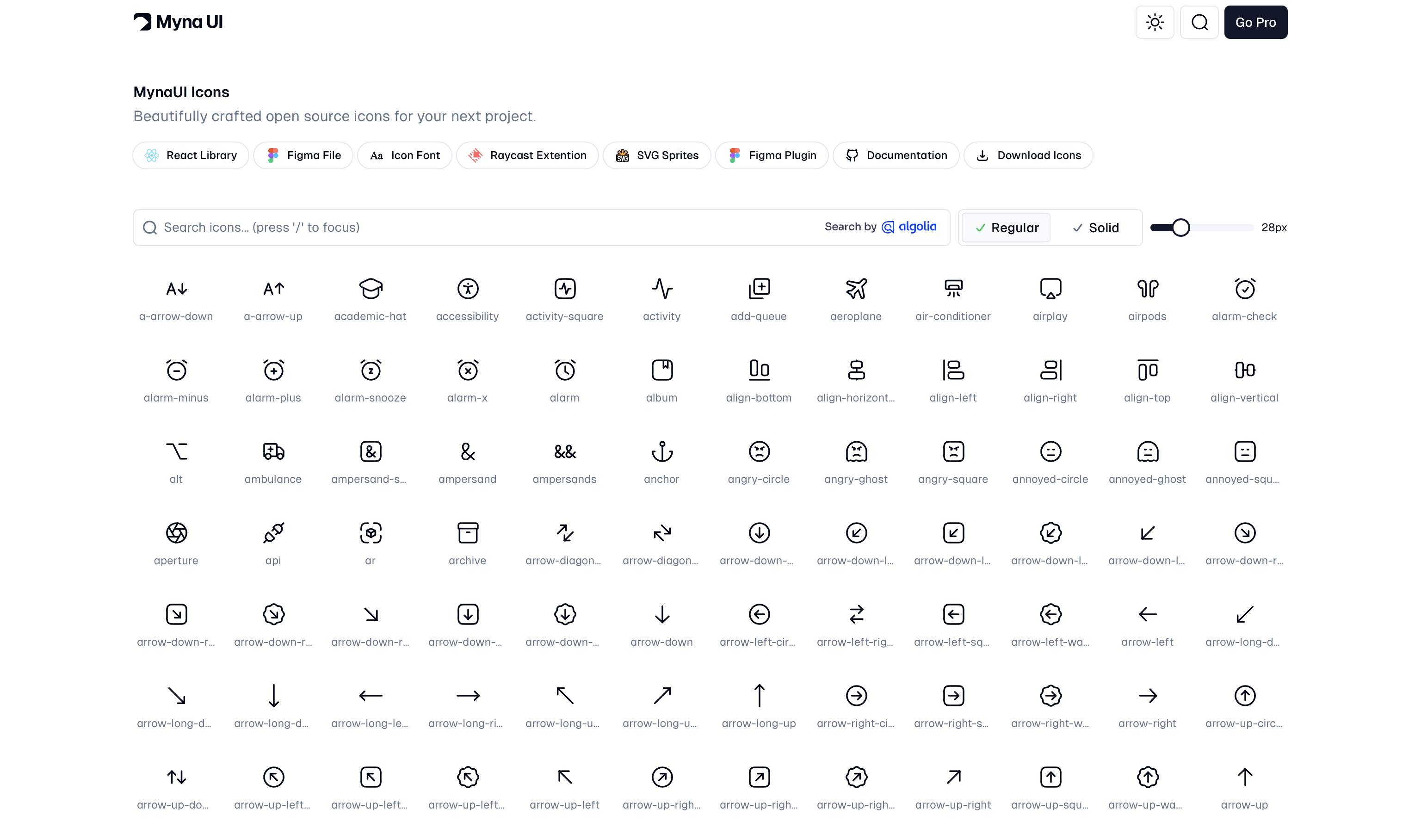Screen dimensions: 1421x840
Task: Pick the angry-circle icon
Action: tap(759, 452)
